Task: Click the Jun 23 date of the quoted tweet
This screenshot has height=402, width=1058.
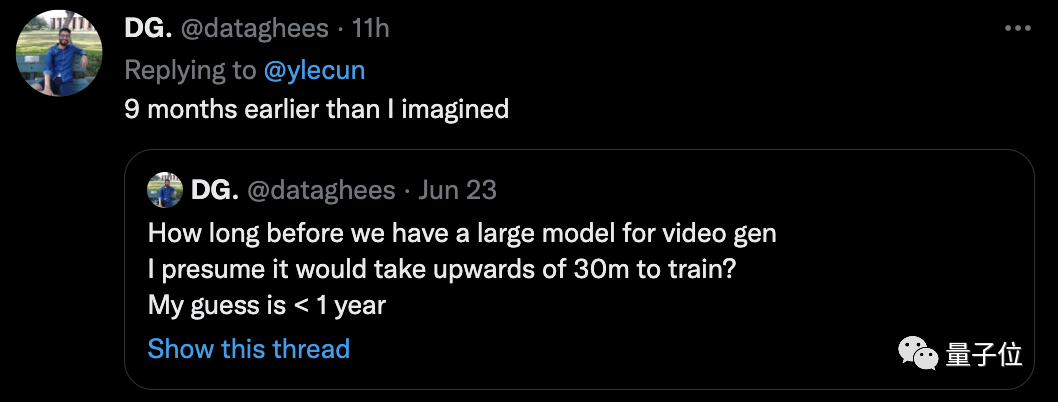Action: [x=457, y=190]
